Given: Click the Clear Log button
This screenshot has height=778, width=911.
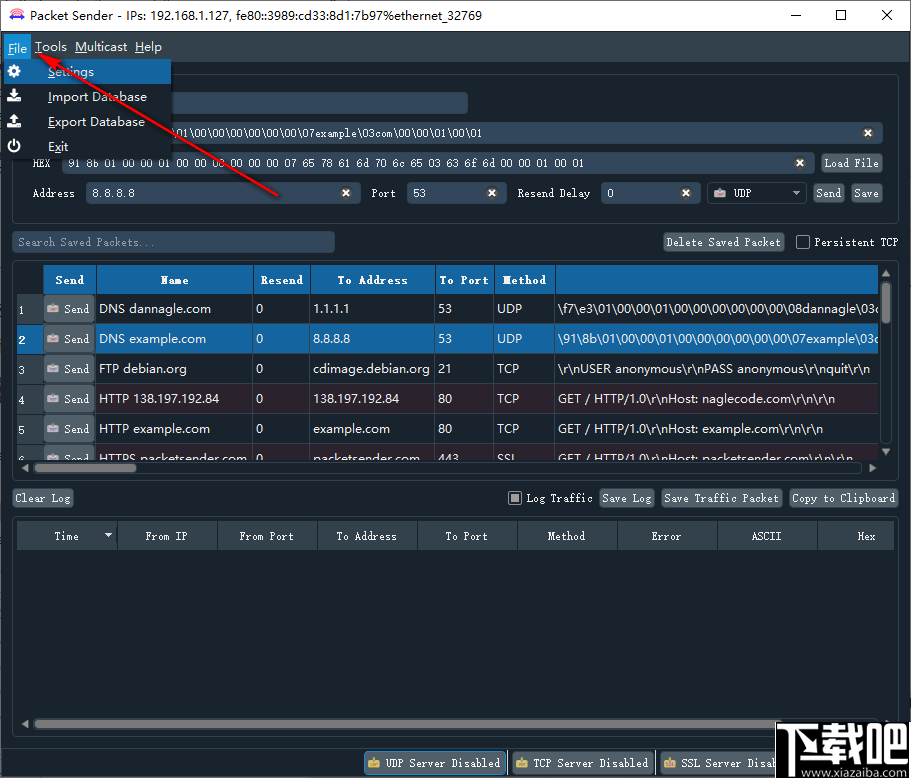Looking at the screenshot, I should click(x=42, y=498).
